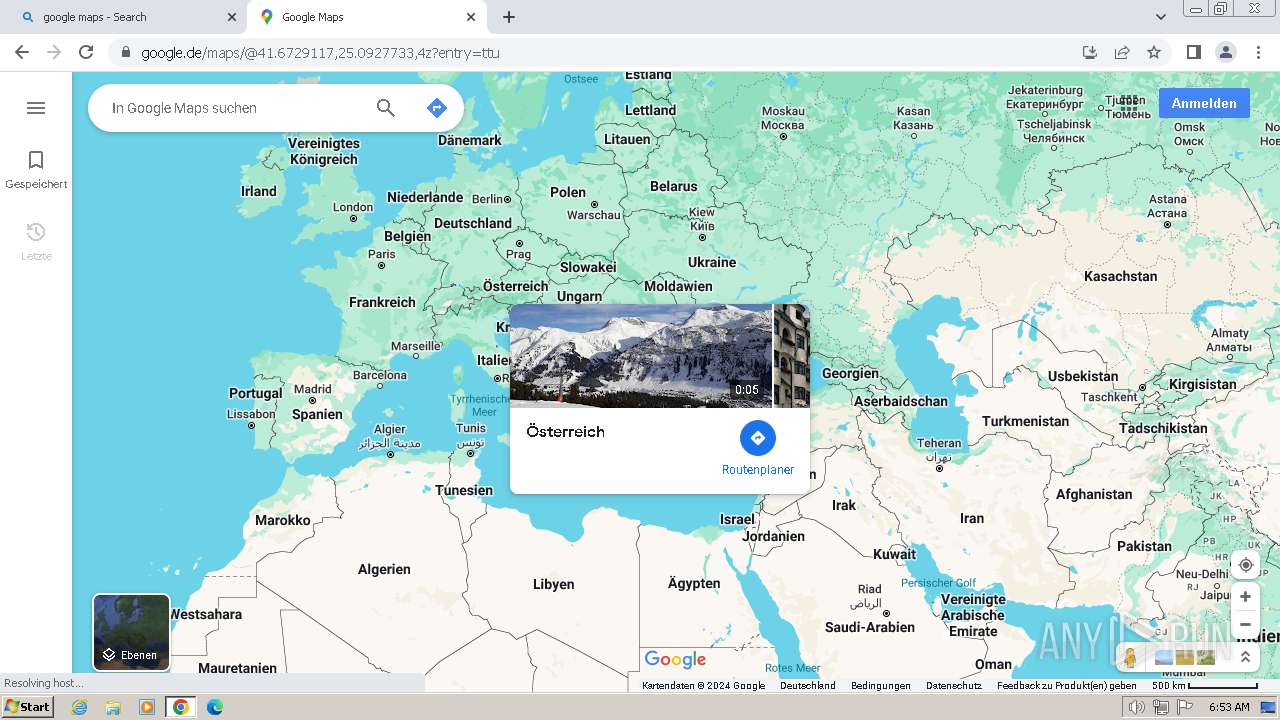Open a new browser tab

509,17
